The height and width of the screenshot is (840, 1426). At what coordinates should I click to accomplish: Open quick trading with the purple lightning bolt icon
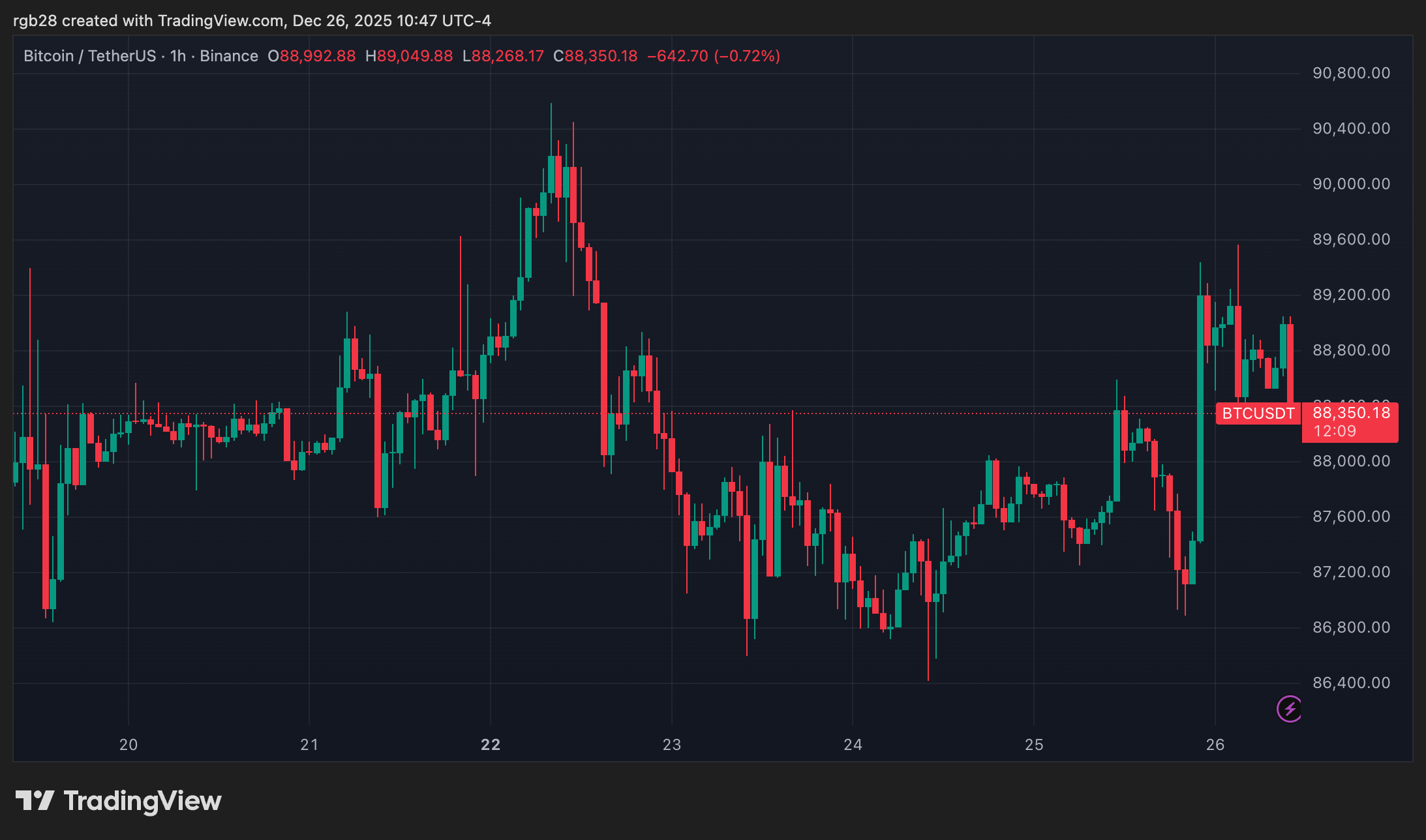1290,709
